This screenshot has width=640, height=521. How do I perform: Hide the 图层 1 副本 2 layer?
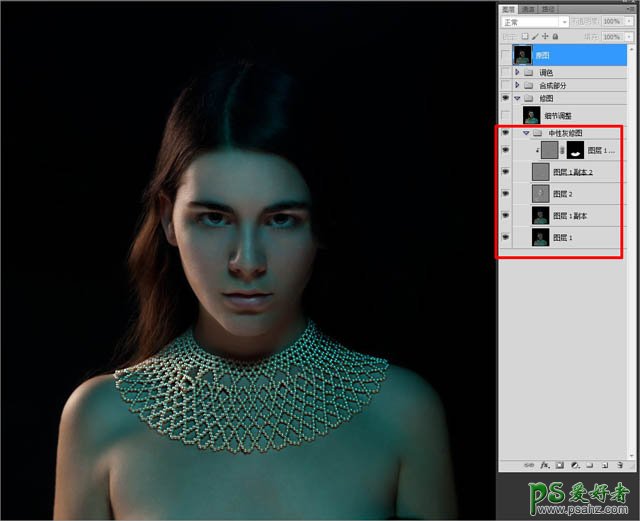pos(506,171)
